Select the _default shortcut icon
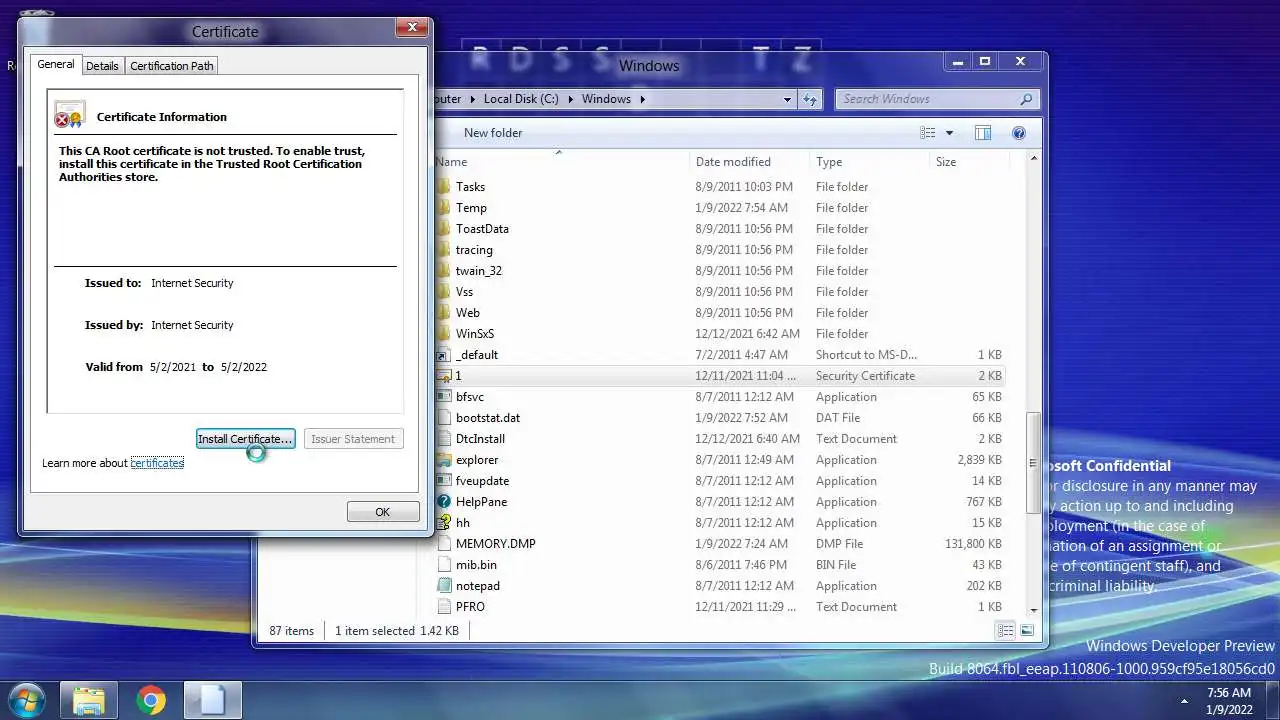Viewport: 1280px width, 720px height. tap(444, 355)
